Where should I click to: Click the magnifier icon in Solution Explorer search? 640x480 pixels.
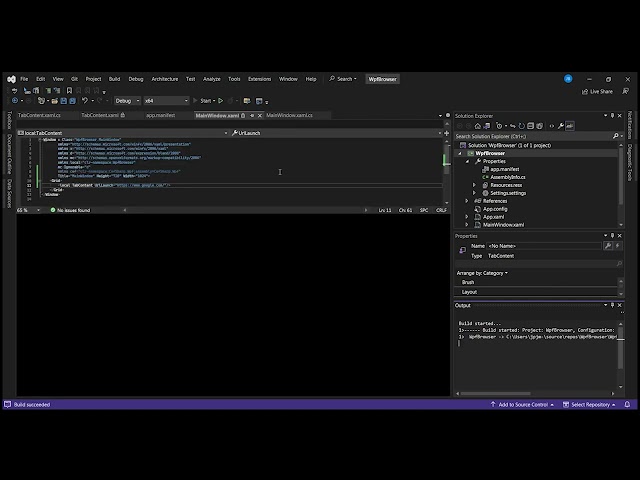pyautogui.click(x=616, y=136)
